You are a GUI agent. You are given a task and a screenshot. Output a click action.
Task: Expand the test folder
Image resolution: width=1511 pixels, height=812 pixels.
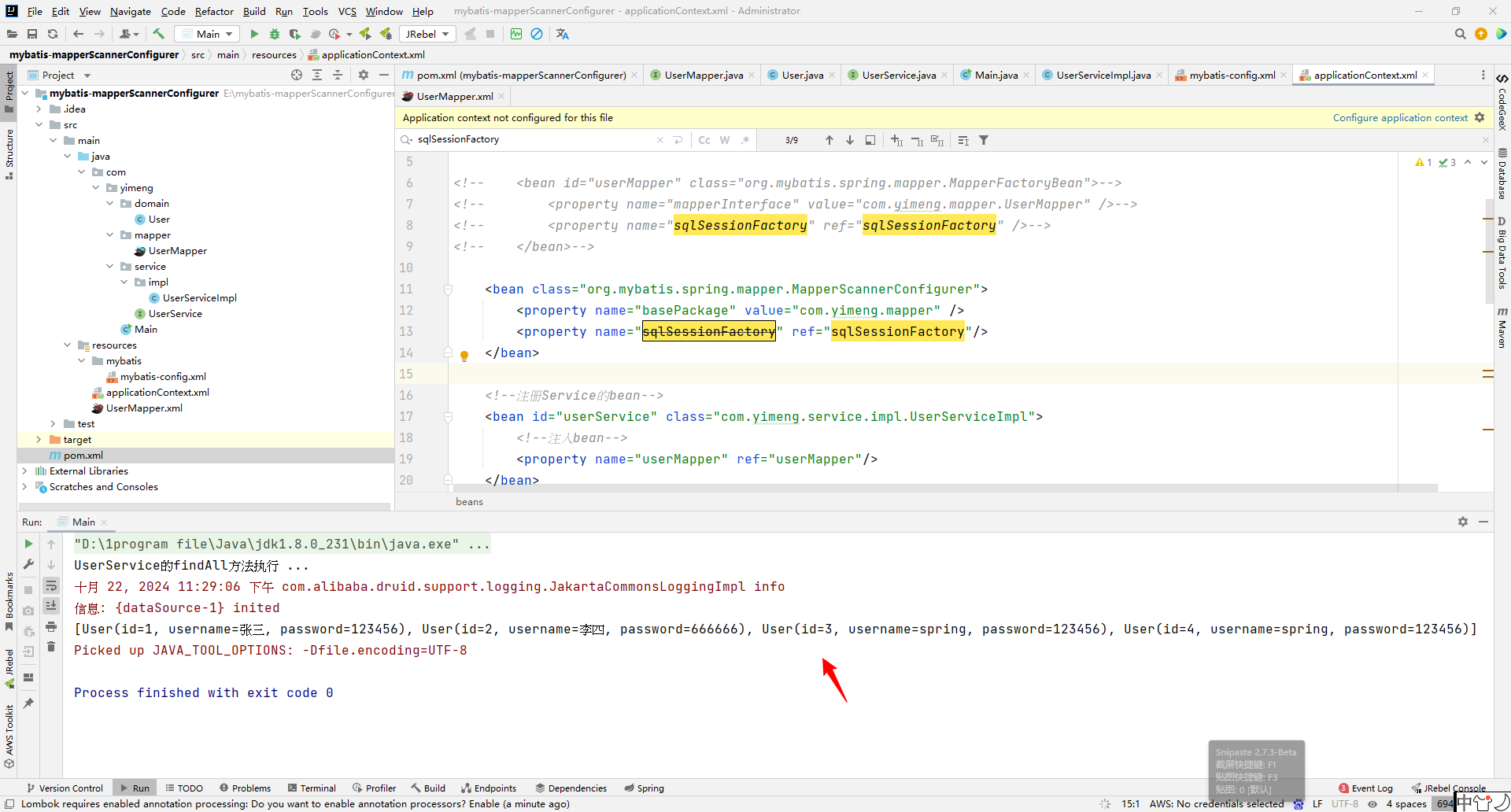point(53,424)
